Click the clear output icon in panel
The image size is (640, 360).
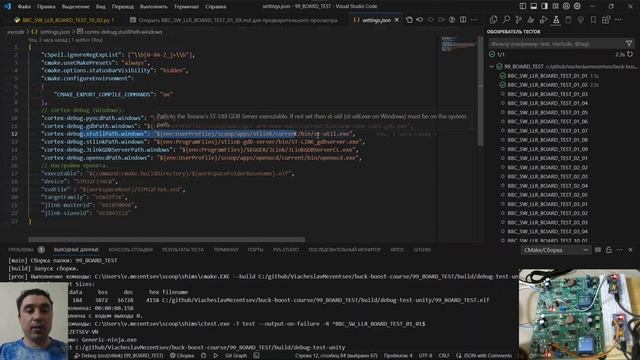click(598, 250)
